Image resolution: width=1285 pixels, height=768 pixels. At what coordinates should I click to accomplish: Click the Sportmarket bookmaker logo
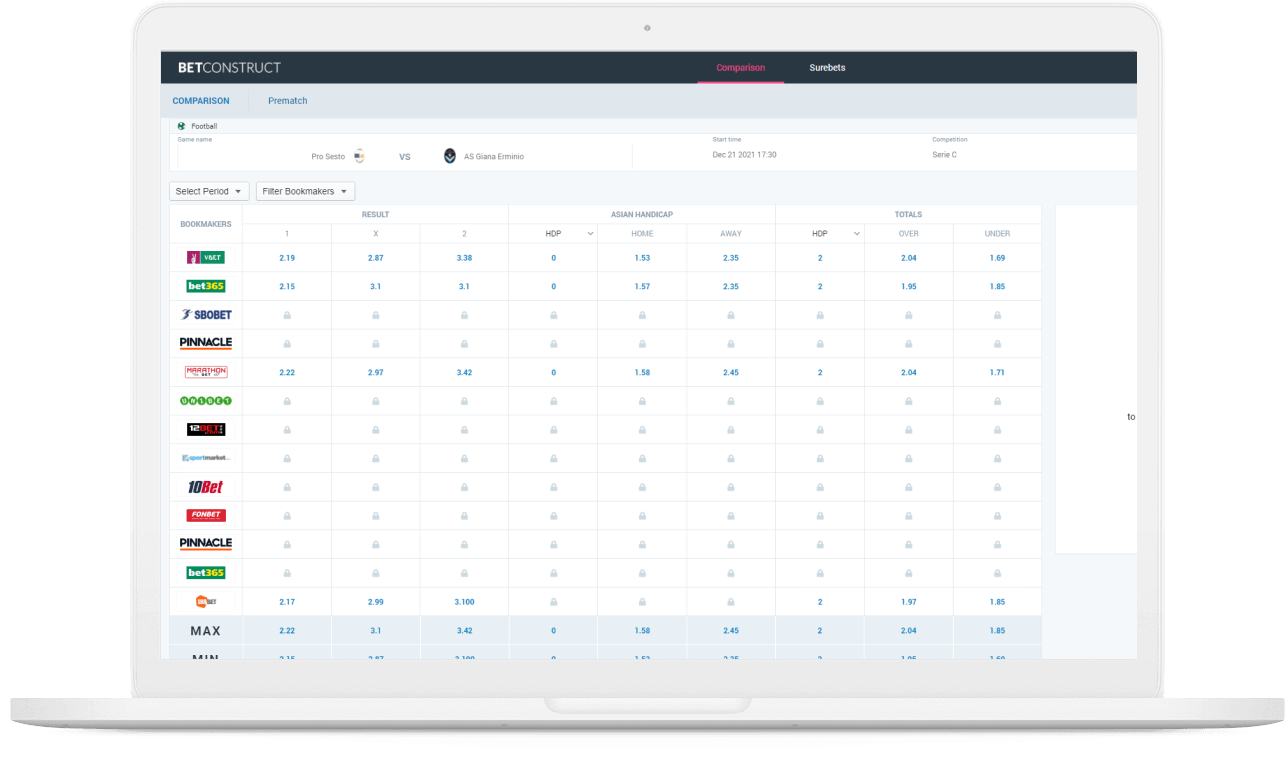pos(206,458)
